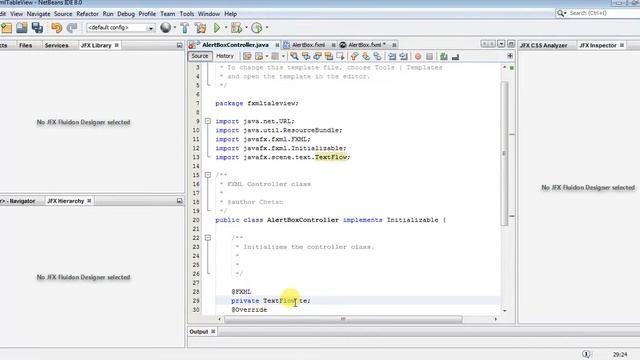The image size is (640, 360).
Task: Click the Debug project icon
Action: pyautogui.click(x=236, y=28)
